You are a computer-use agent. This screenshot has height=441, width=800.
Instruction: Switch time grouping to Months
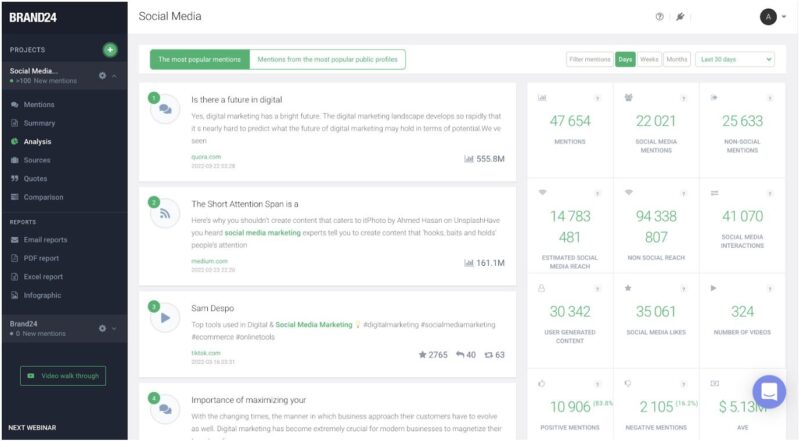677,59
